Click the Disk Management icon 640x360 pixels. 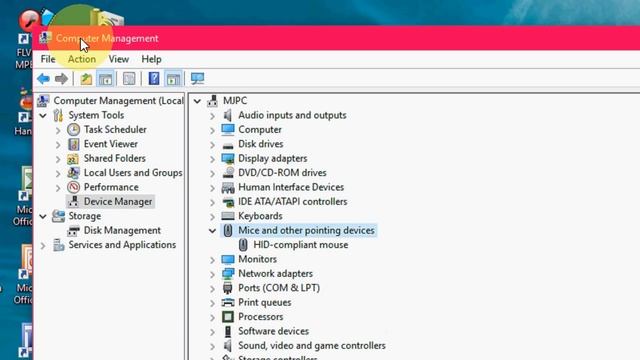point(73,231)
